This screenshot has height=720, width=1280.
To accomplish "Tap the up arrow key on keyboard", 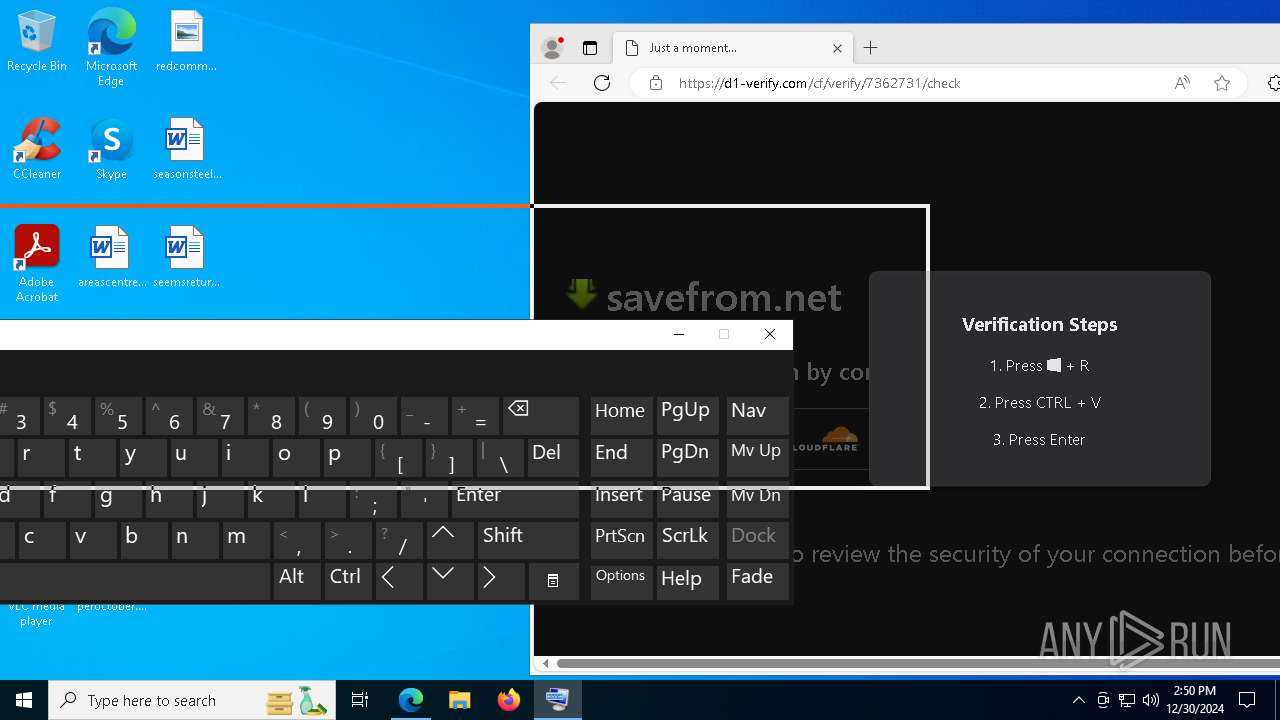I will (x=450, y=540).
